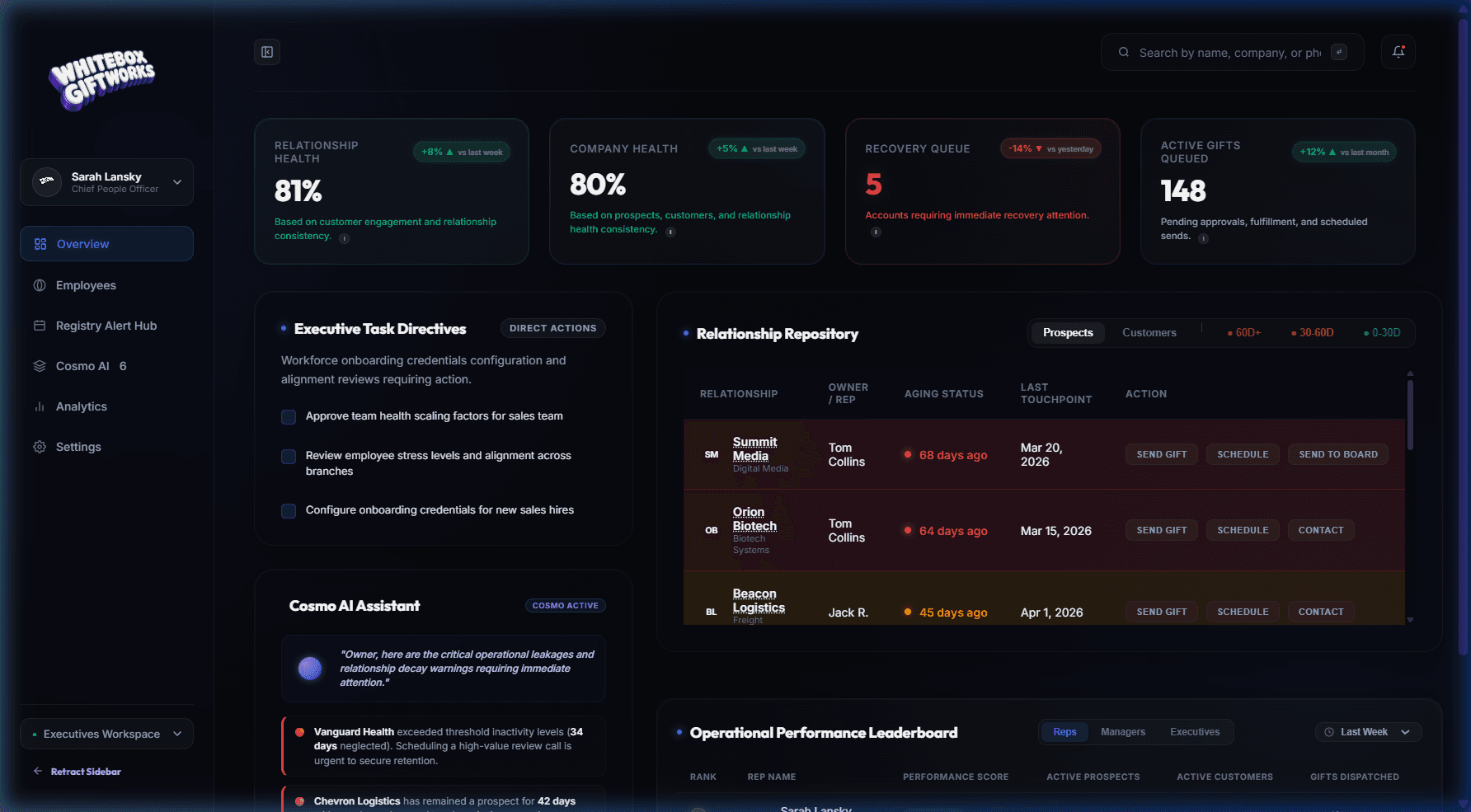The width and height of the screenshot is (1471, 812).
Task: Click the Cosmo Active status badge
Action: [566, 605]
